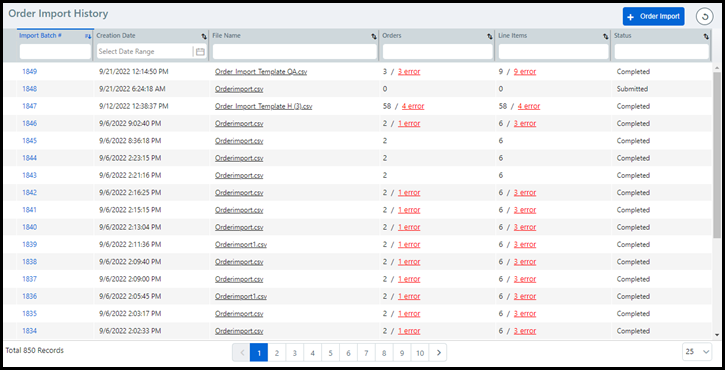This screenshot has width=725, height=370.
Task: Click current page 1 in pagination
Action: coord(259,353)
